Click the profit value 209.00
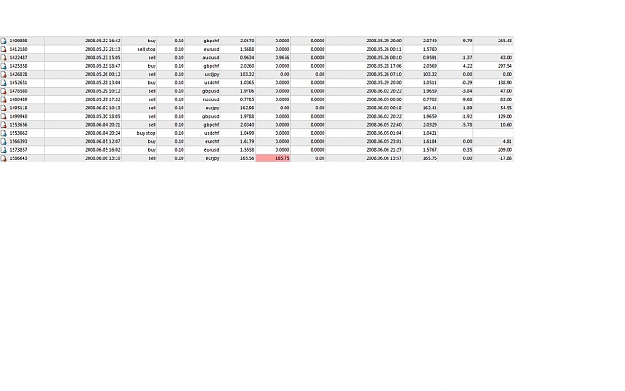625x391 pixels. [505, 150]
